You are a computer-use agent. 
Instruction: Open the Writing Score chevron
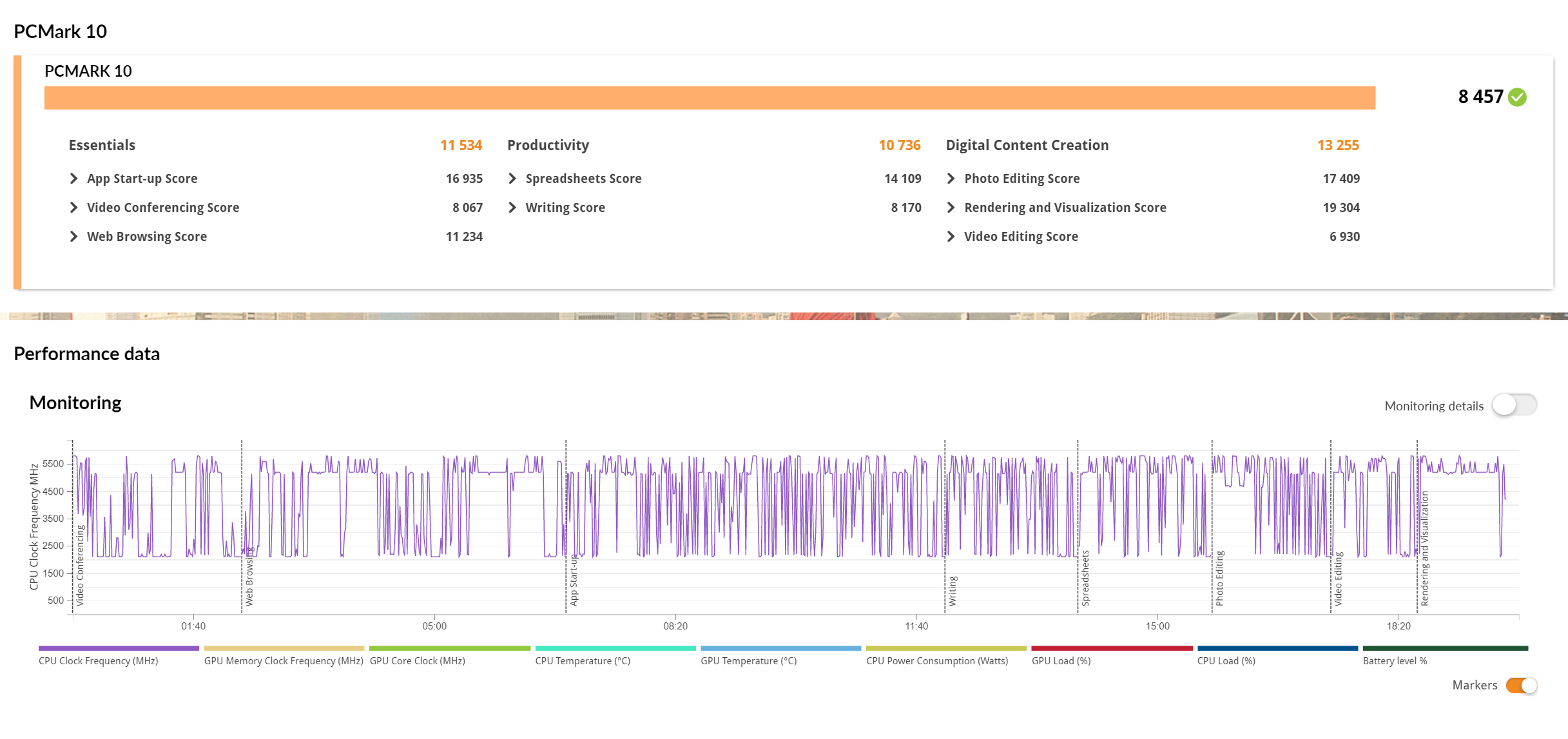pyautogui.click(x=512, y=207)
